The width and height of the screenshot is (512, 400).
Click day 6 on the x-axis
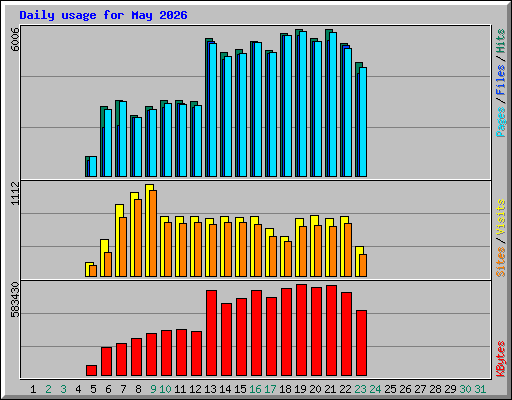coord(108,389)
